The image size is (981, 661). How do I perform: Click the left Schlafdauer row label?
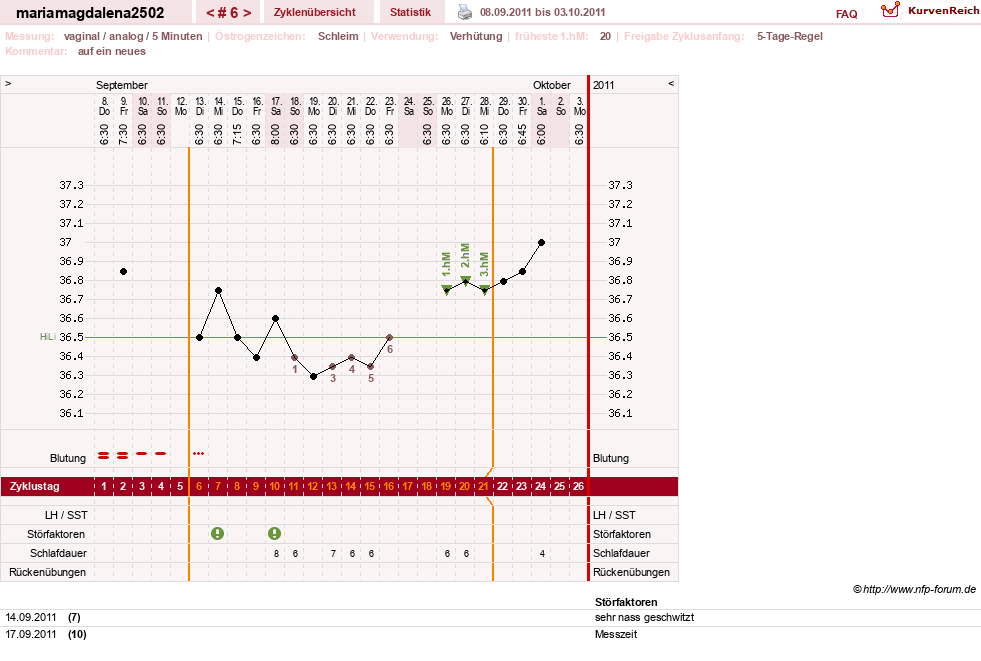coord(58,553)
